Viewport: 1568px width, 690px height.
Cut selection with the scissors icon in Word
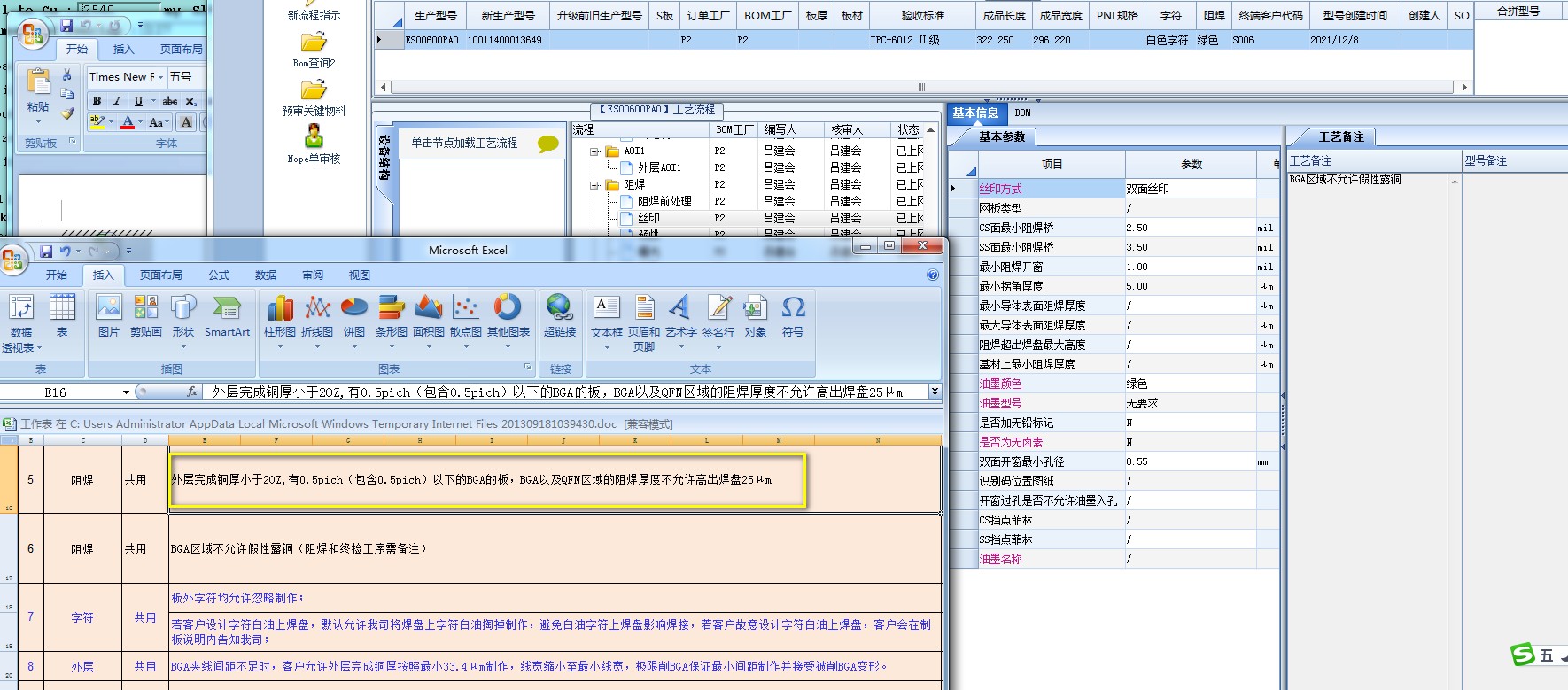click(66, 75)
